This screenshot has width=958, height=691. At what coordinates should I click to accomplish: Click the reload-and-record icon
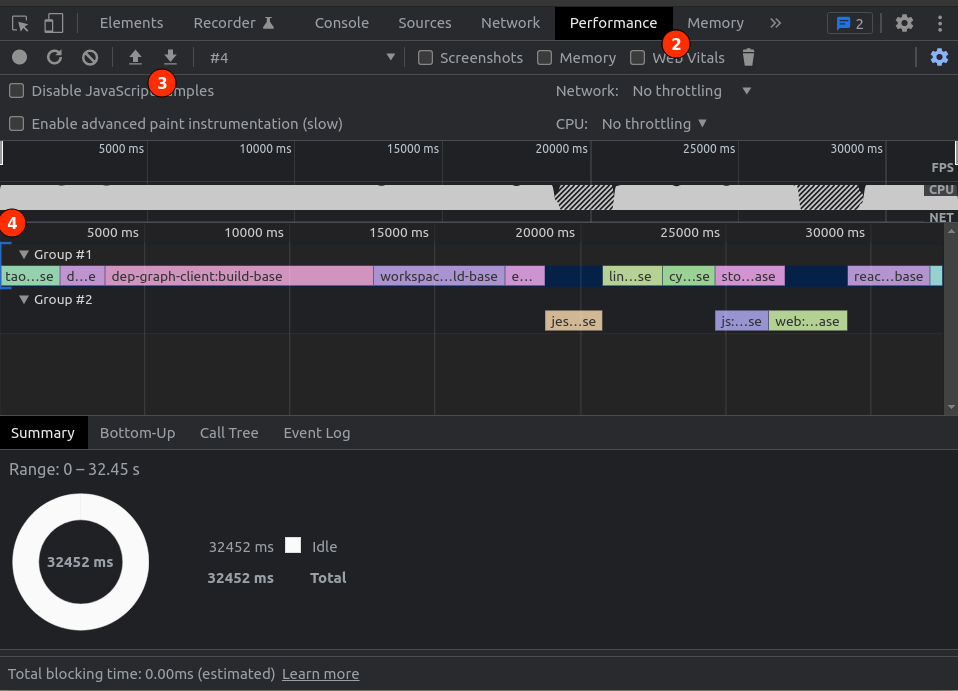point(56,57)
